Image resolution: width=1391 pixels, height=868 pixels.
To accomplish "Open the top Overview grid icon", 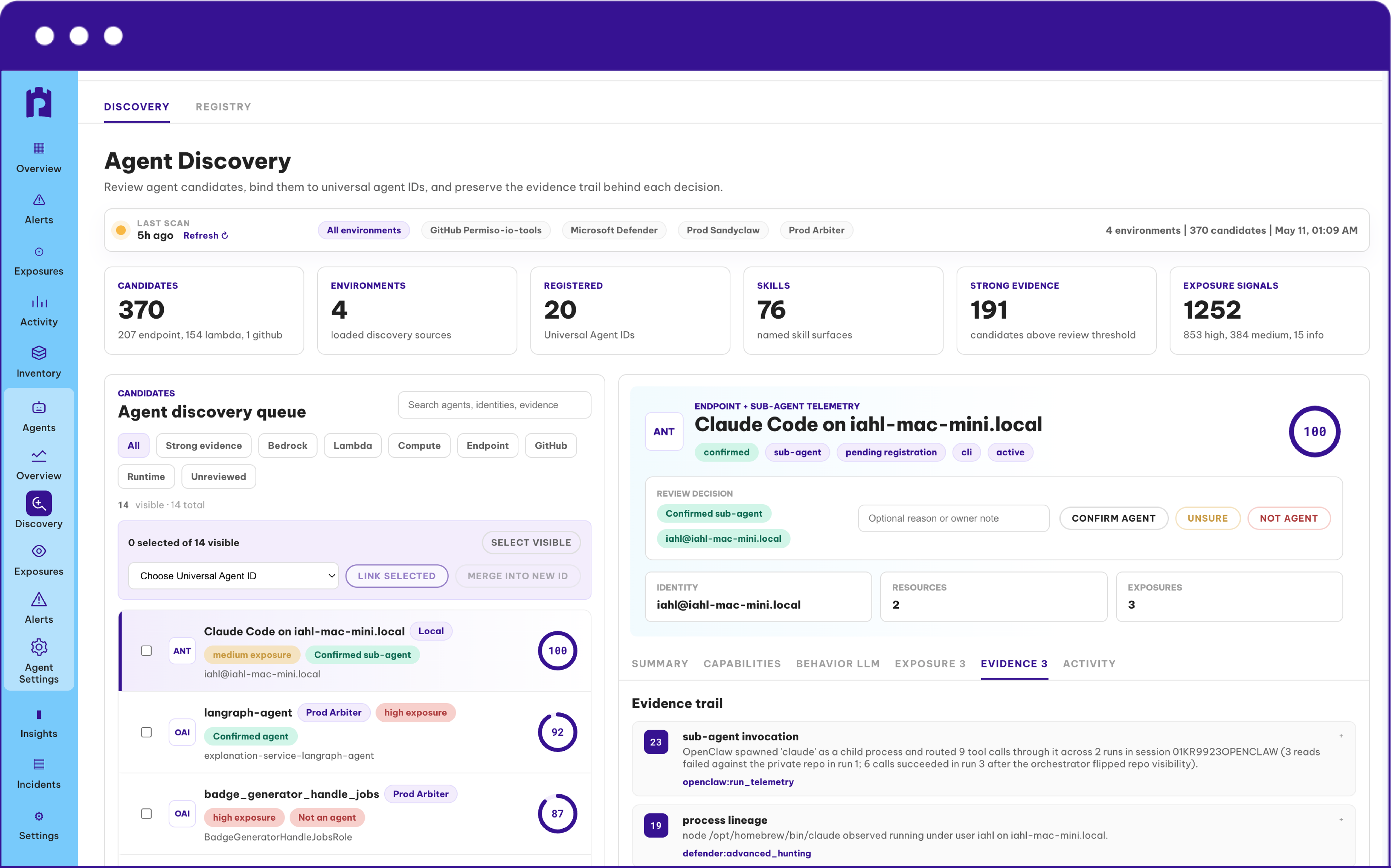I will point(39,148).
